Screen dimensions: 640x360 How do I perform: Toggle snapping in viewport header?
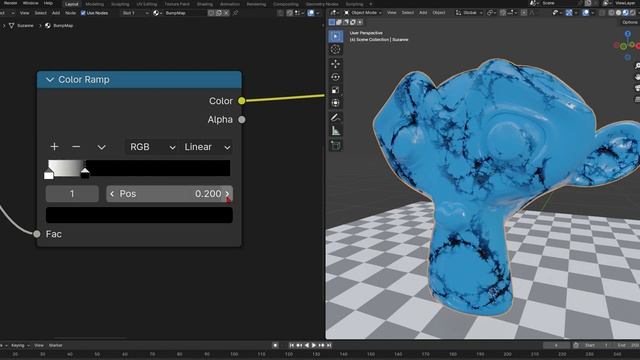tap(502, 13)
